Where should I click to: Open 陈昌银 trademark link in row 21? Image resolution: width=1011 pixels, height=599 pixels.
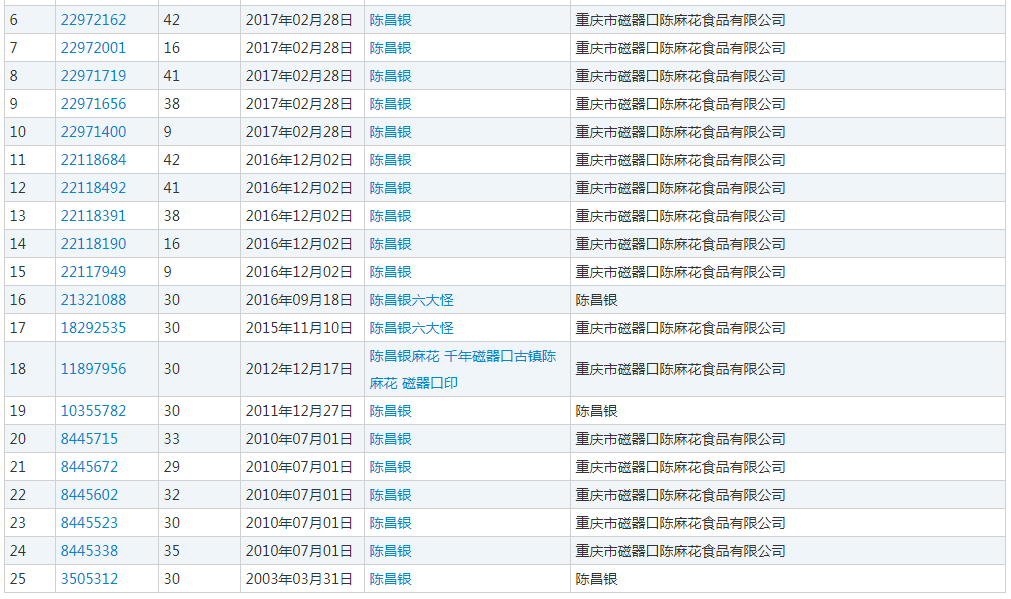point(391,467)
